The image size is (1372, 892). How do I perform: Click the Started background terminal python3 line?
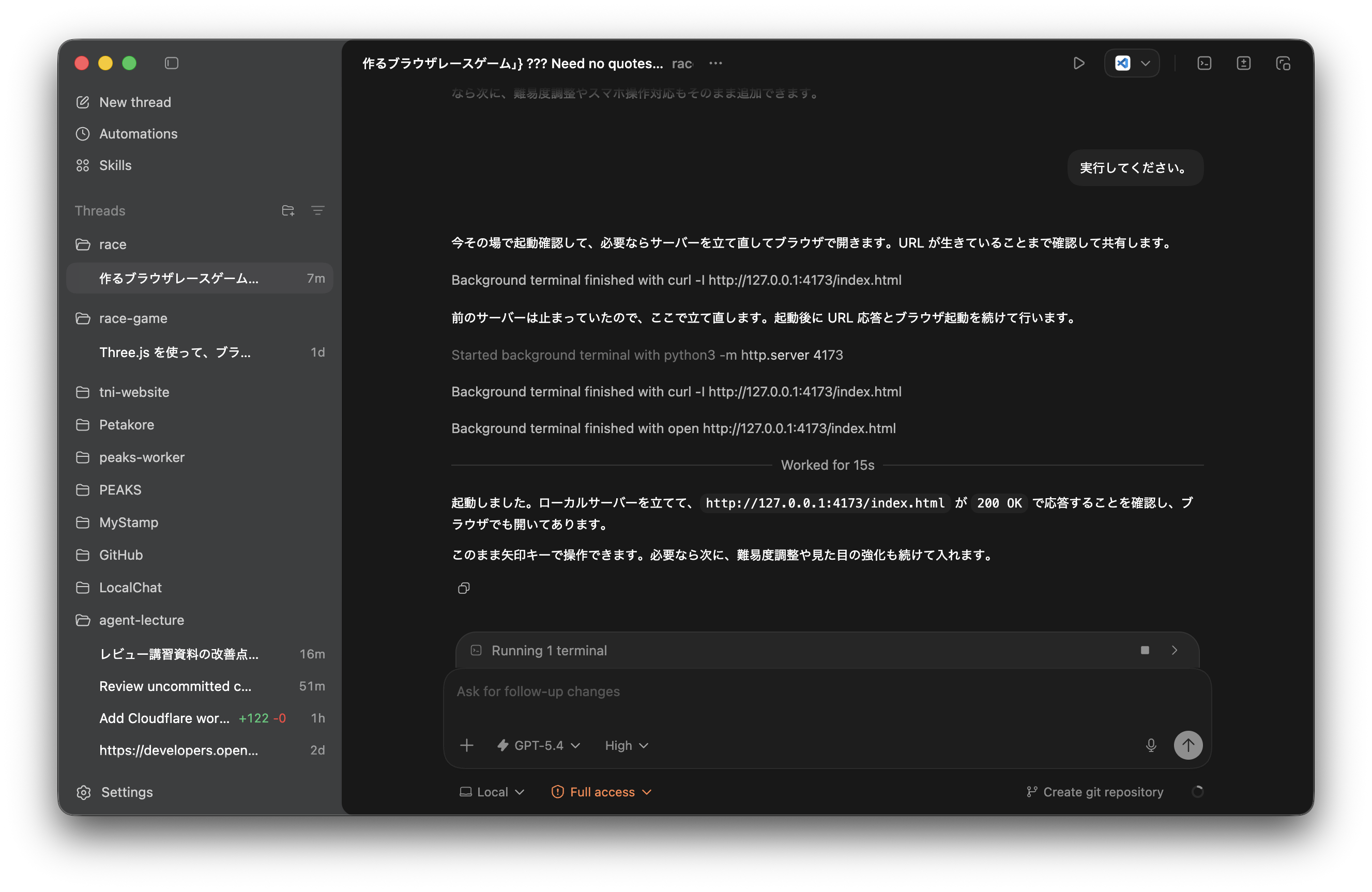coord(647,355)
